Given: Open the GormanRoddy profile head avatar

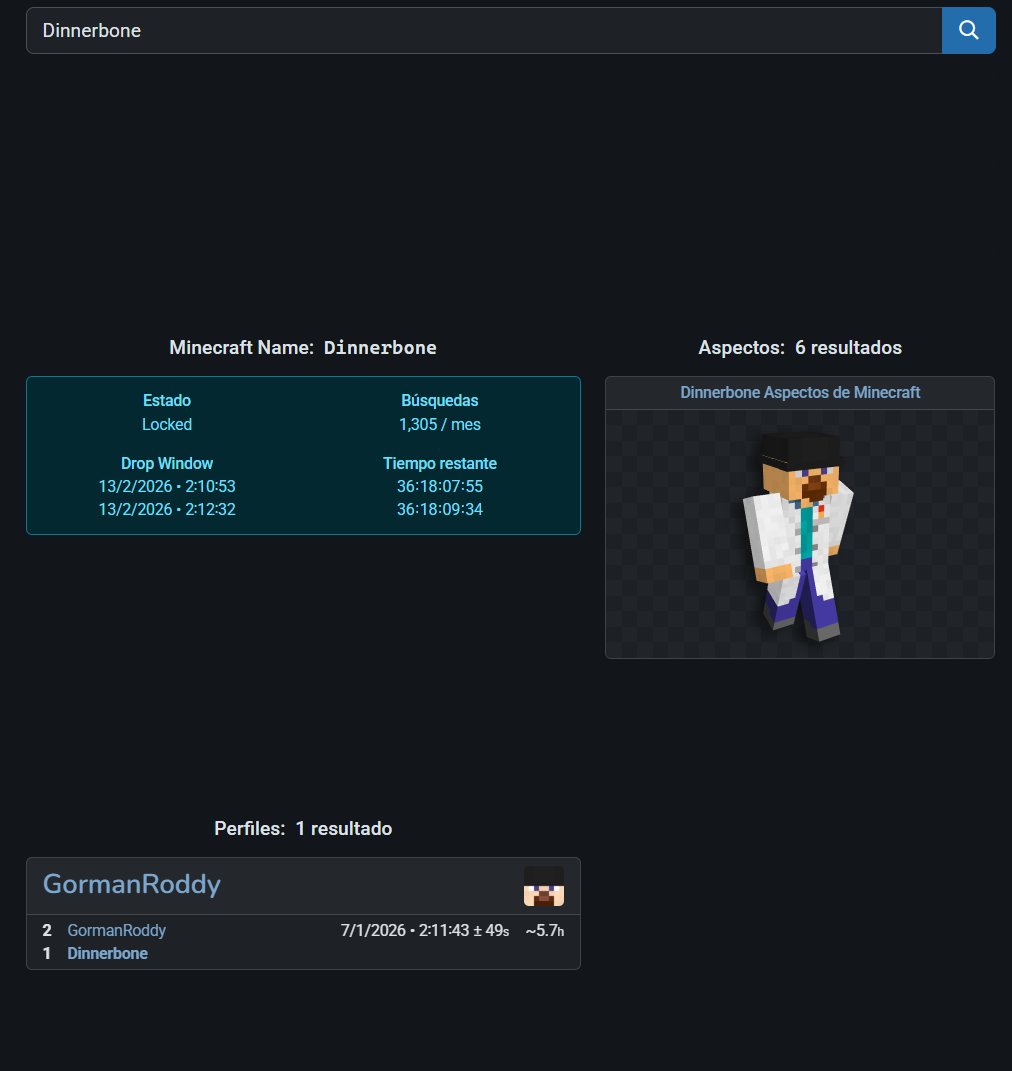Looking at the screenshot, I should point(544,886).
